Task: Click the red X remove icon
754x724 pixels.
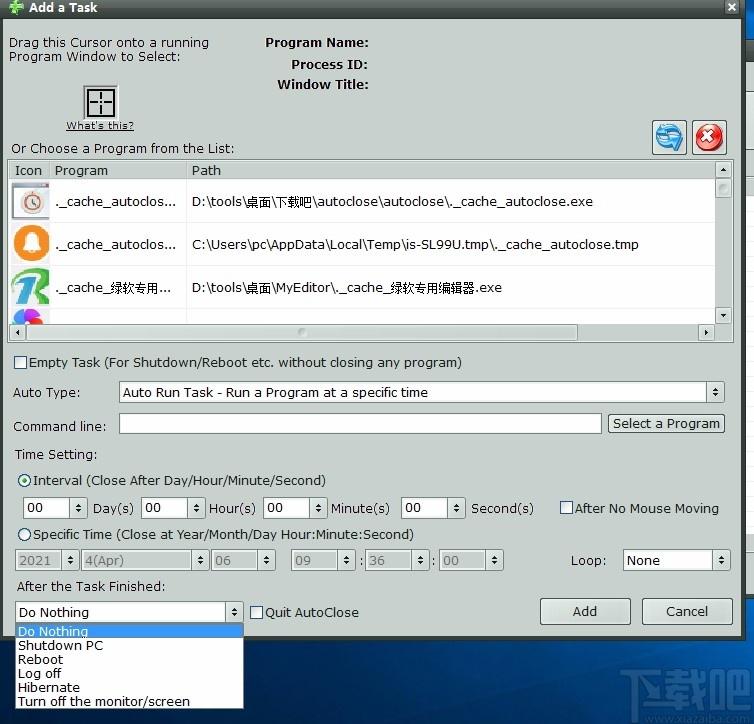Action: [709, 137]
